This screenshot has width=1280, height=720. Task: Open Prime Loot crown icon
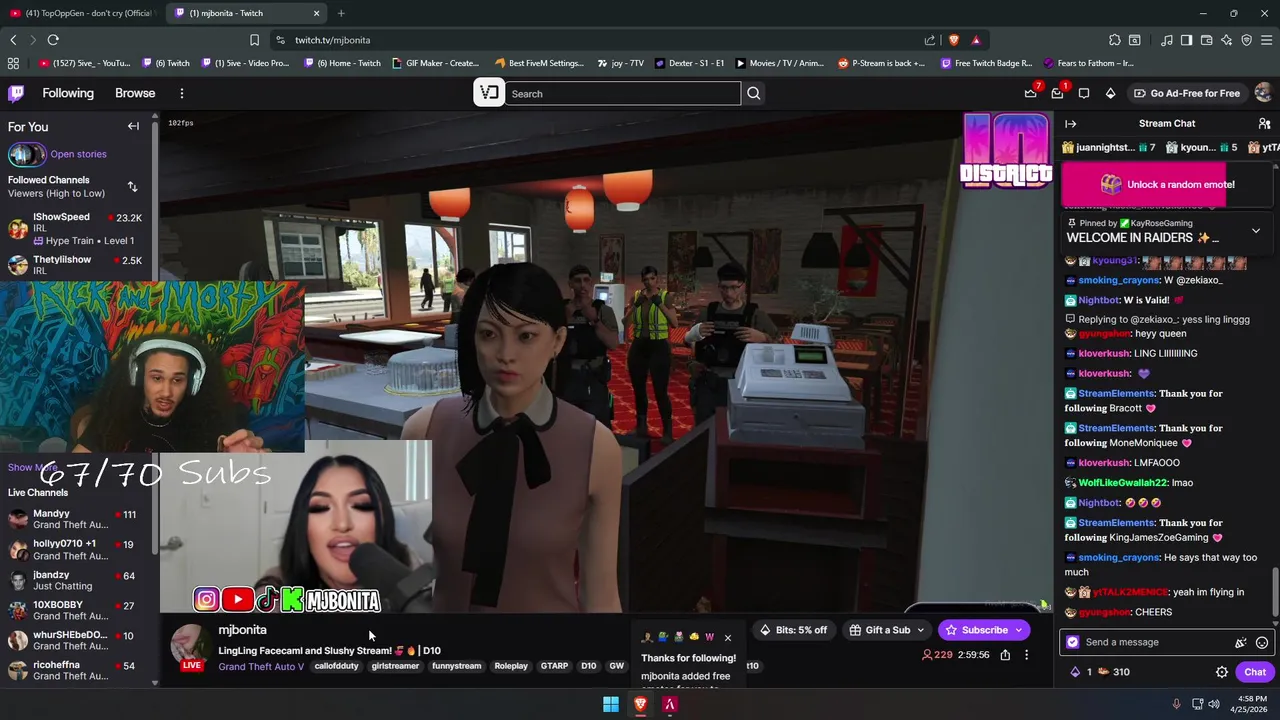(x=1031, y=93)
